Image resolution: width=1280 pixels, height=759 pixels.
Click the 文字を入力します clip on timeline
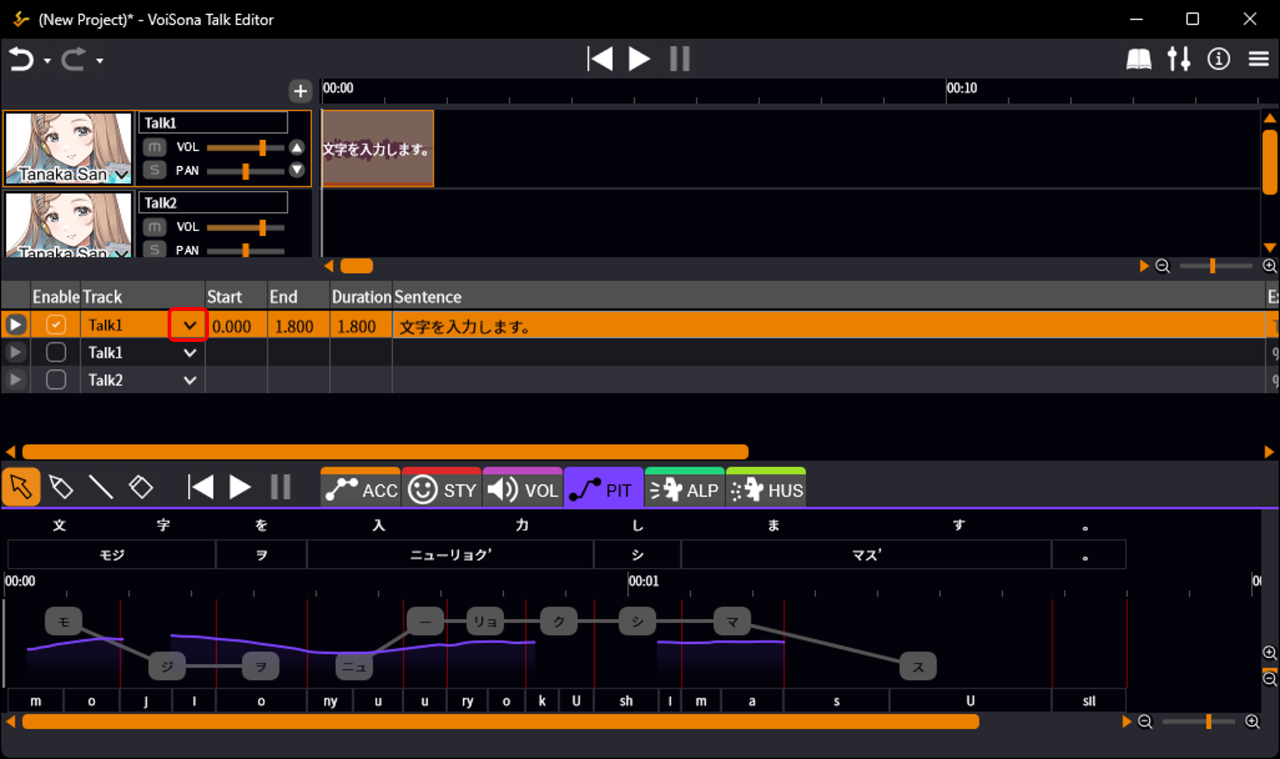coord(377,149)
